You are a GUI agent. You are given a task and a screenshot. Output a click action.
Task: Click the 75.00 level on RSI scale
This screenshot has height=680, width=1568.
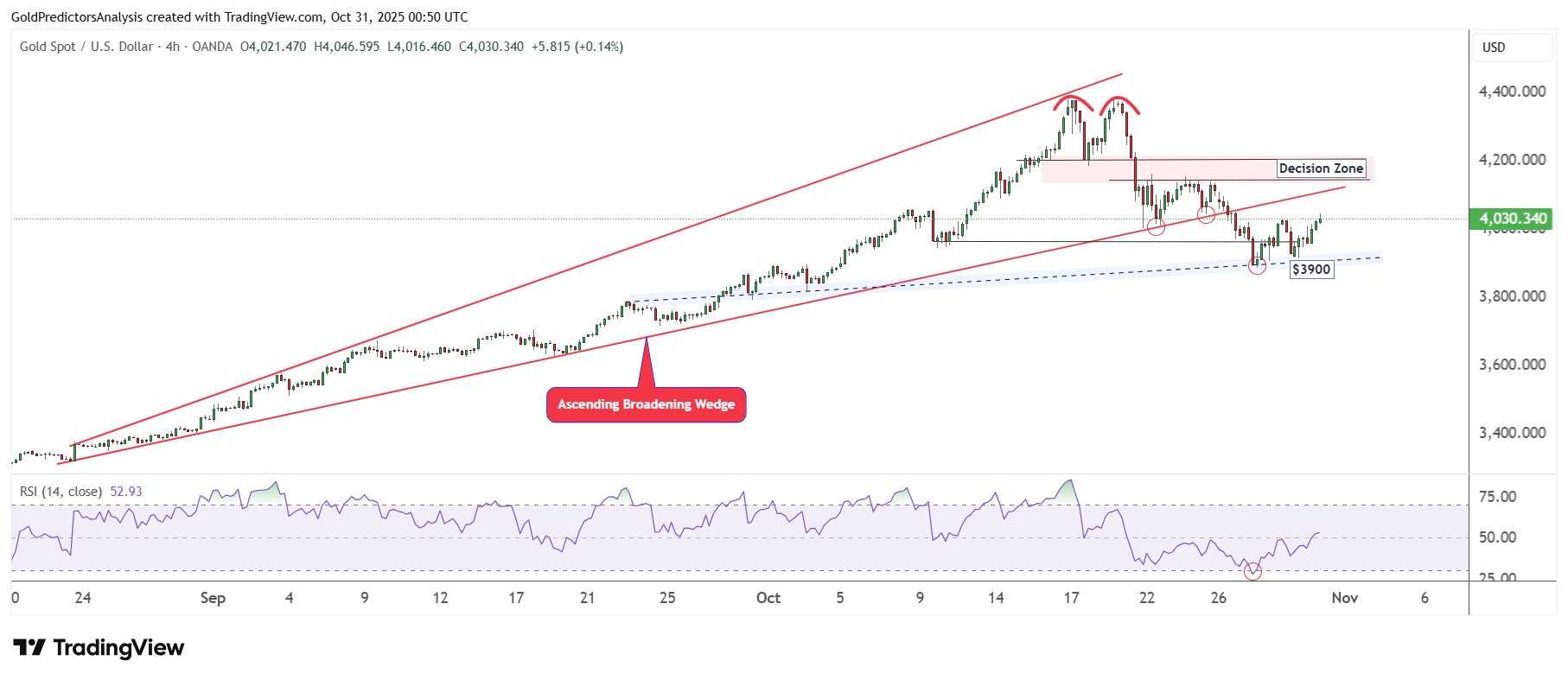1497,497
